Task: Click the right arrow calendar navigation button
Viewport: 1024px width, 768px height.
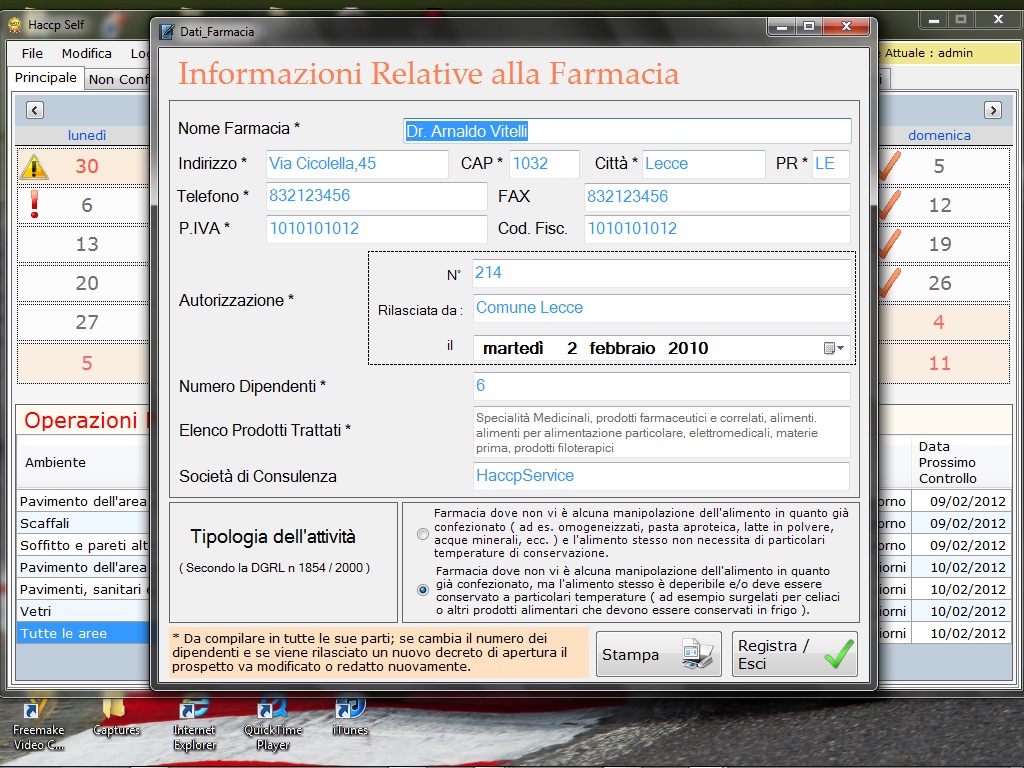Action: coord(992,110)
